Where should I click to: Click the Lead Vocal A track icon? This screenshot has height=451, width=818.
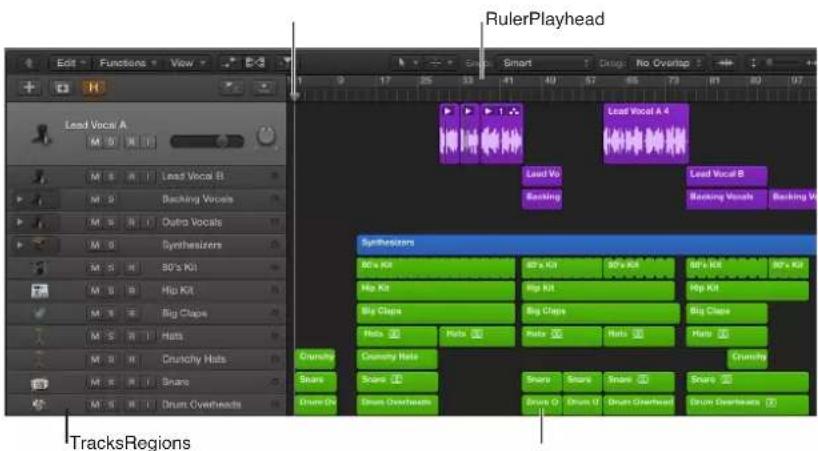(43, 134)
